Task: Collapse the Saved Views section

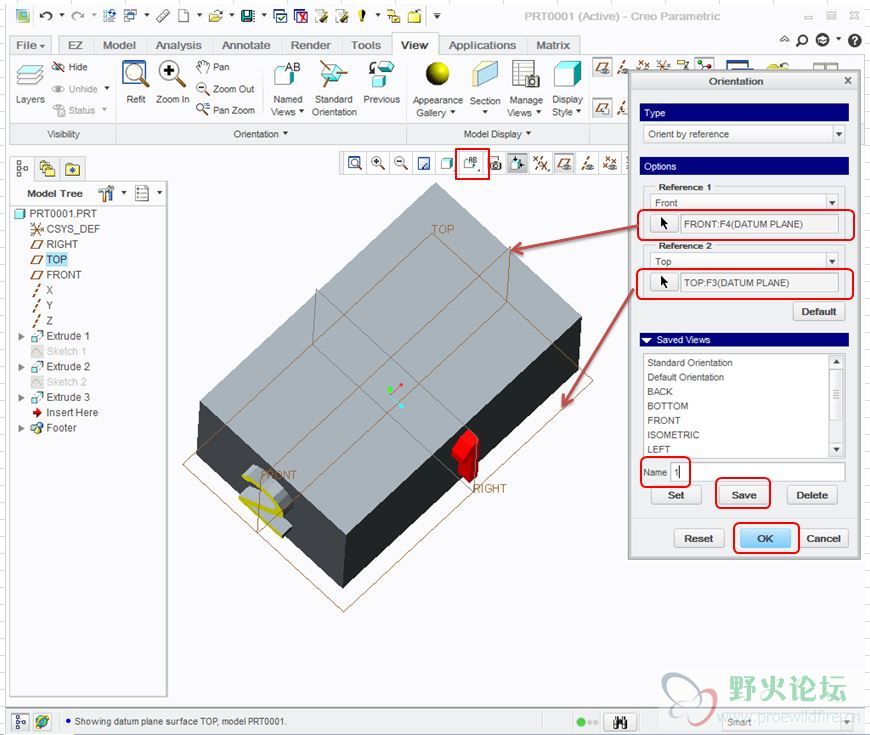Action: click(646, 339)
